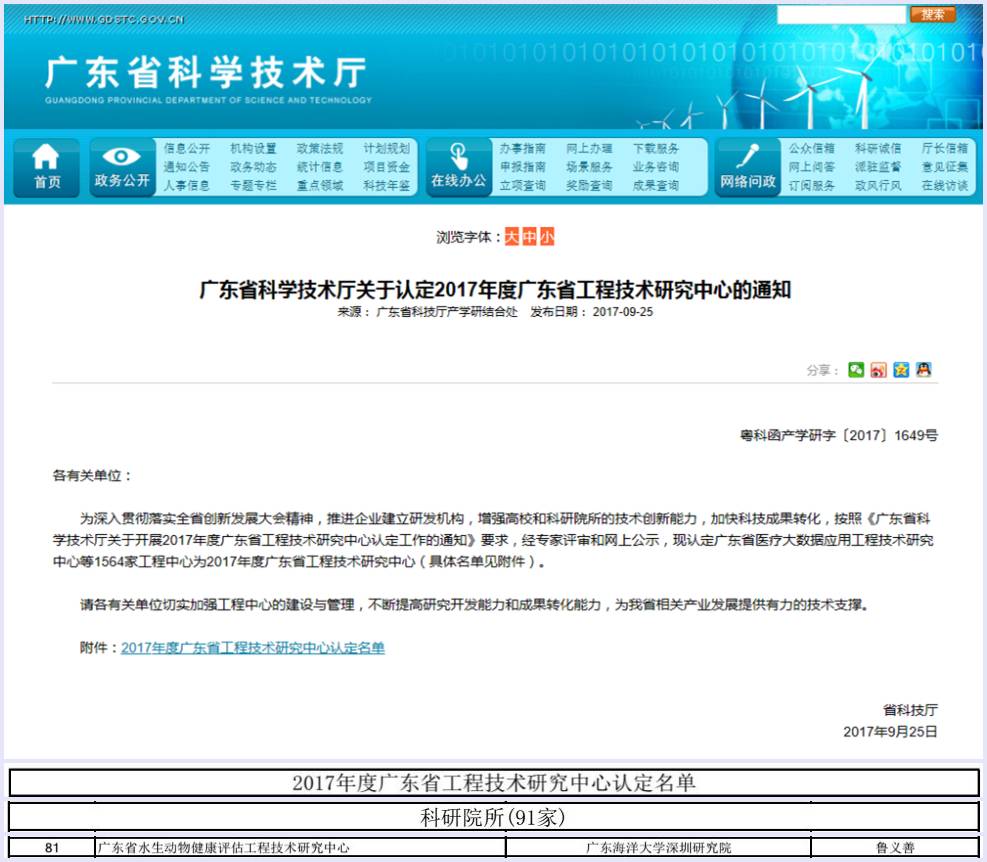
Task: Share the article via QZone star icon
Action: tap(901, 370)
